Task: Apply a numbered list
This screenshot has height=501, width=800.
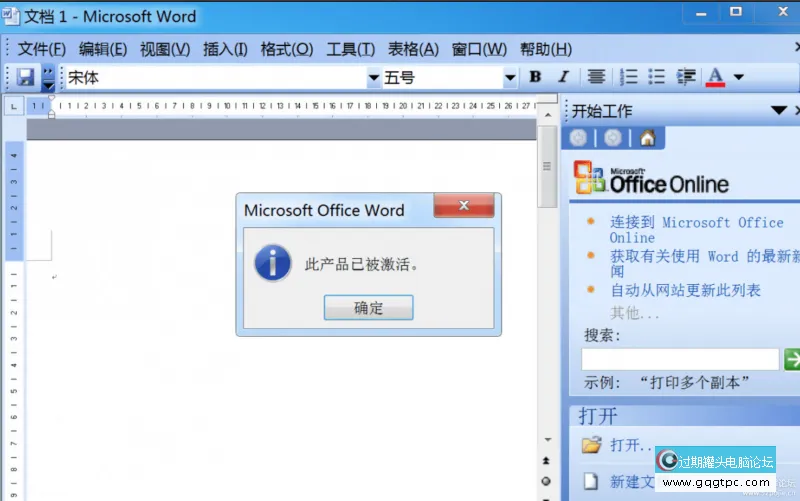Action: pyautogui.click(x=629, y=77)
